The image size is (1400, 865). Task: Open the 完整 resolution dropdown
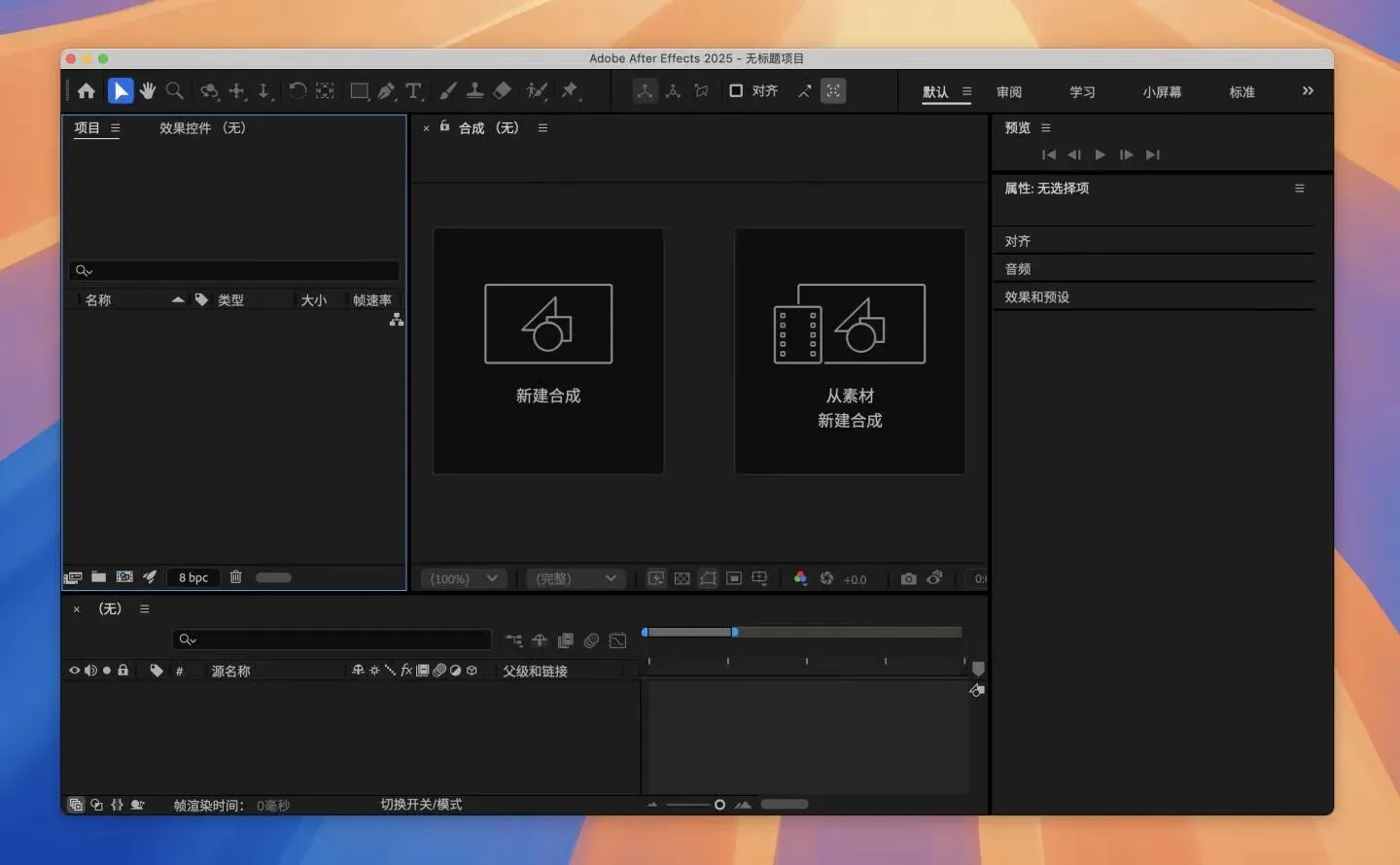click(576, 578)
